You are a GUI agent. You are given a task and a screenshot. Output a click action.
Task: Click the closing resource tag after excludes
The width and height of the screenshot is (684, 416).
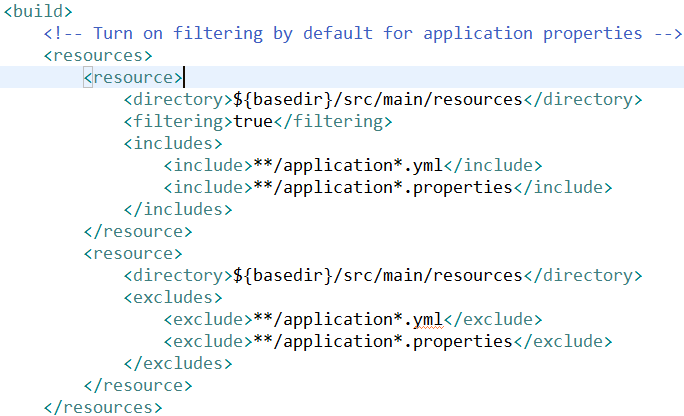click(138, 385)
